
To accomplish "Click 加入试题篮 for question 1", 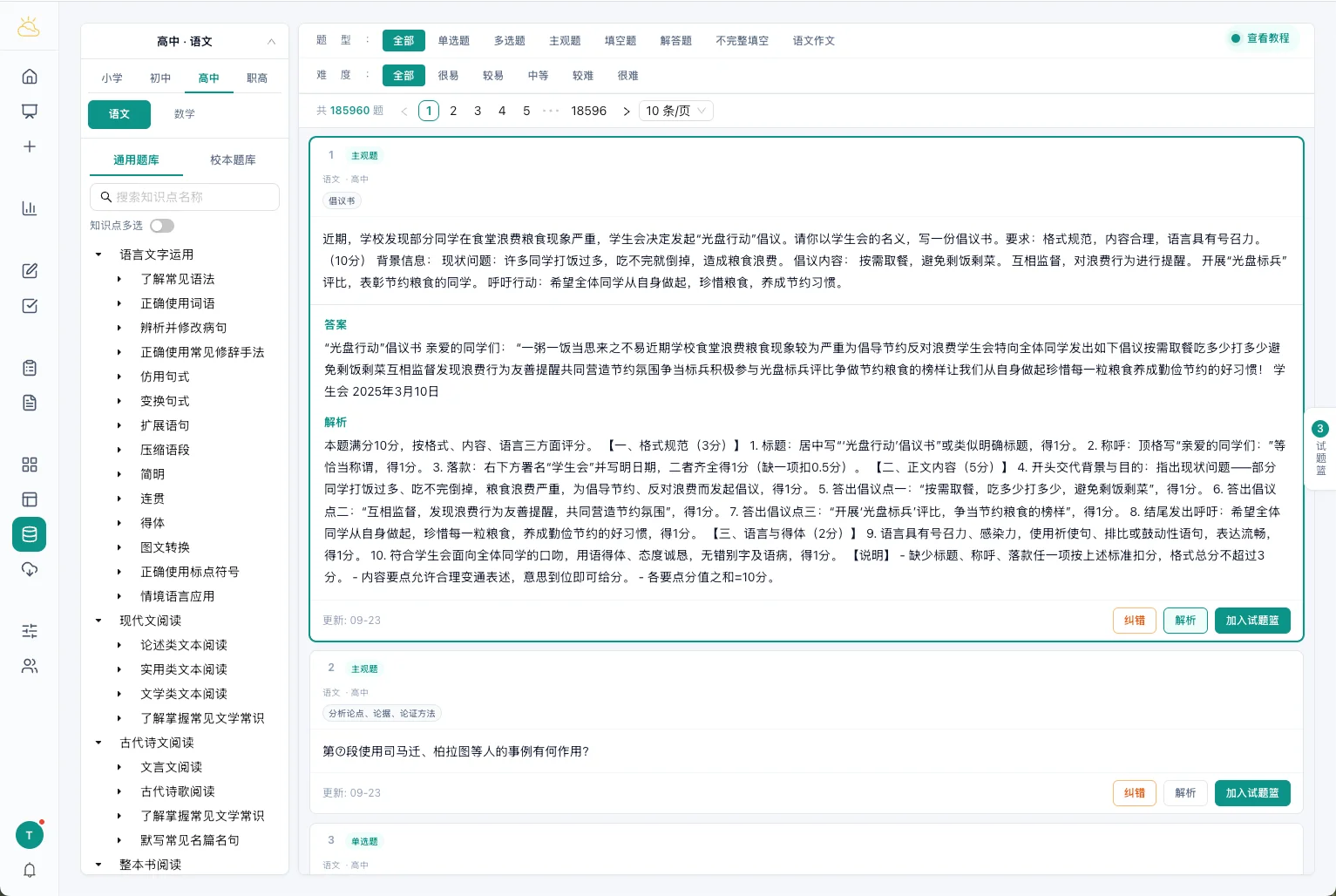I will (1252, 621).
